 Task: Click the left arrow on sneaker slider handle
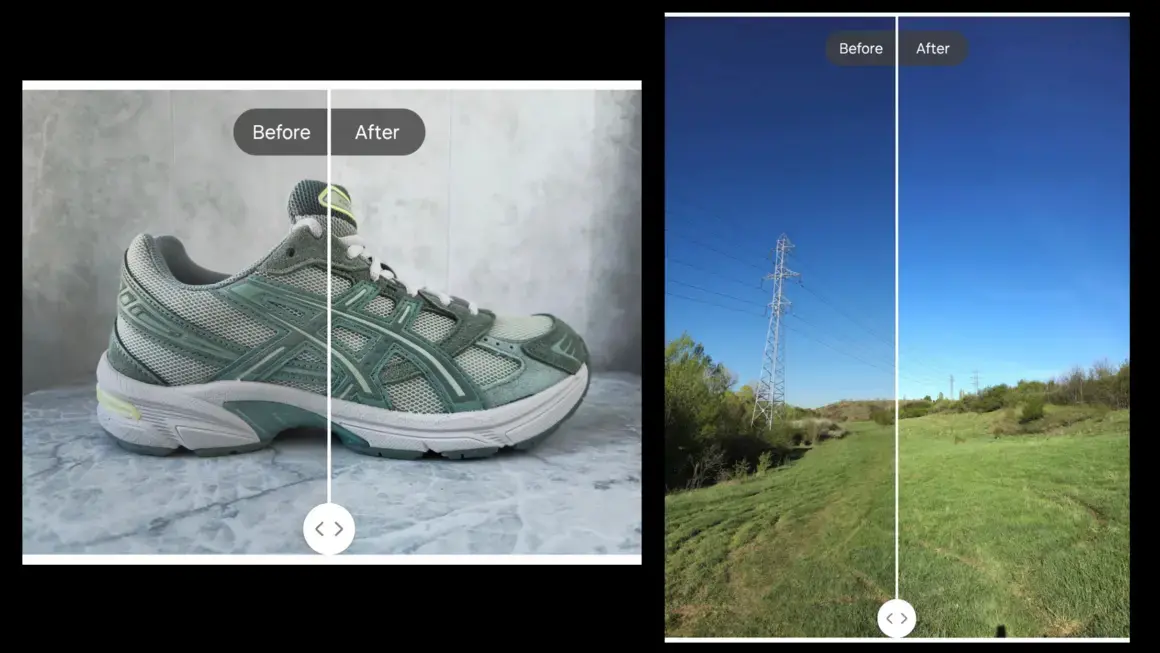click(x=319, y=529)
